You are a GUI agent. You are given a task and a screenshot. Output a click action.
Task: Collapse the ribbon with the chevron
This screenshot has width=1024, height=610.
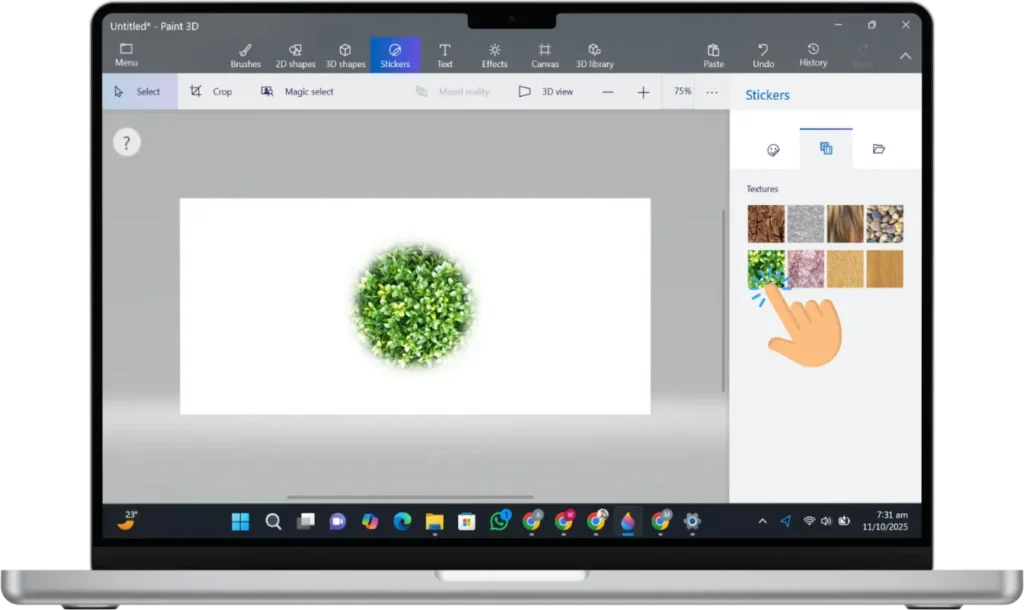tap(905, 55)
